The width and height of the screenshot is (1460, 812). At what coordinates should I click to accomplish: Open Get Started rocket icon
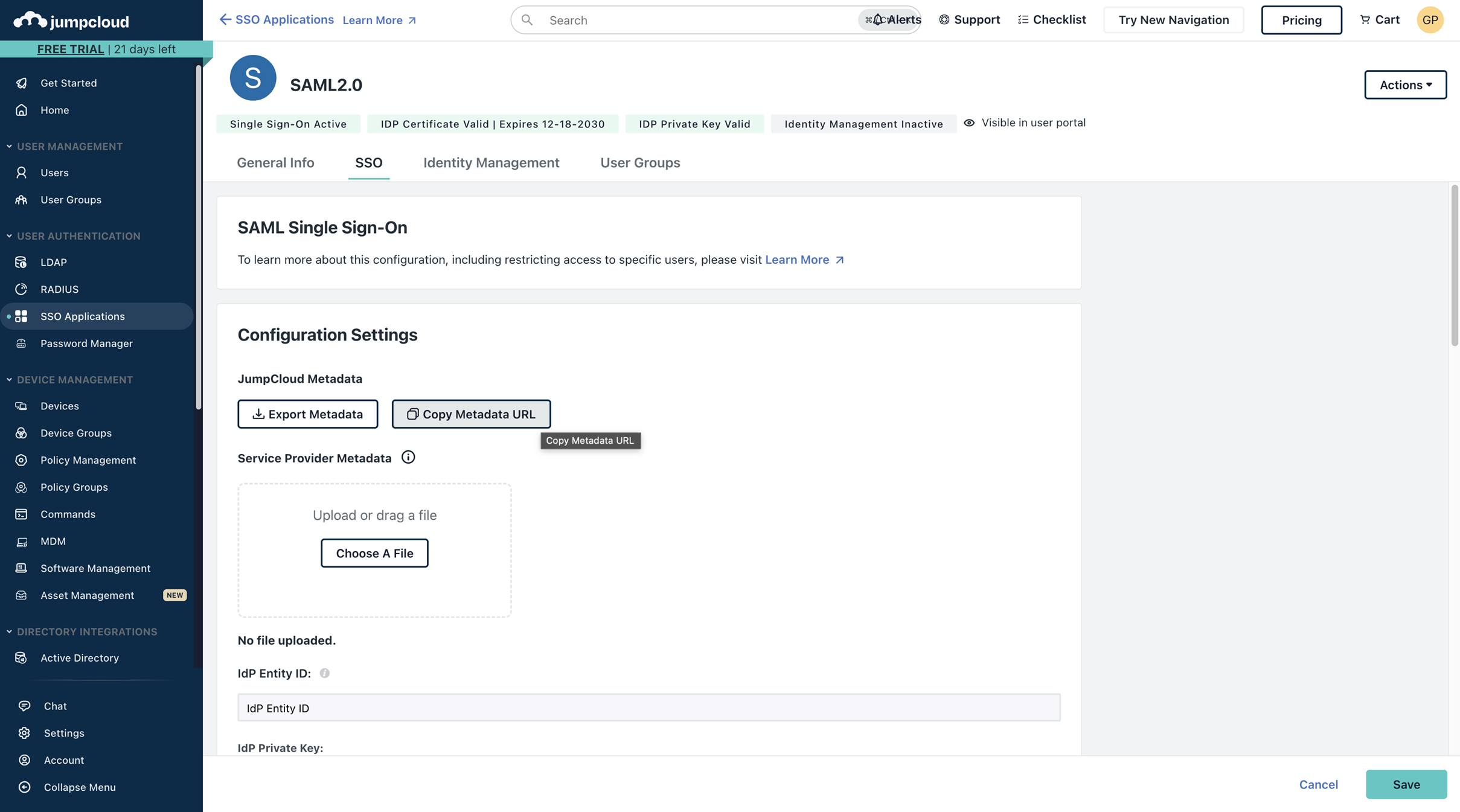coord(22,83)
